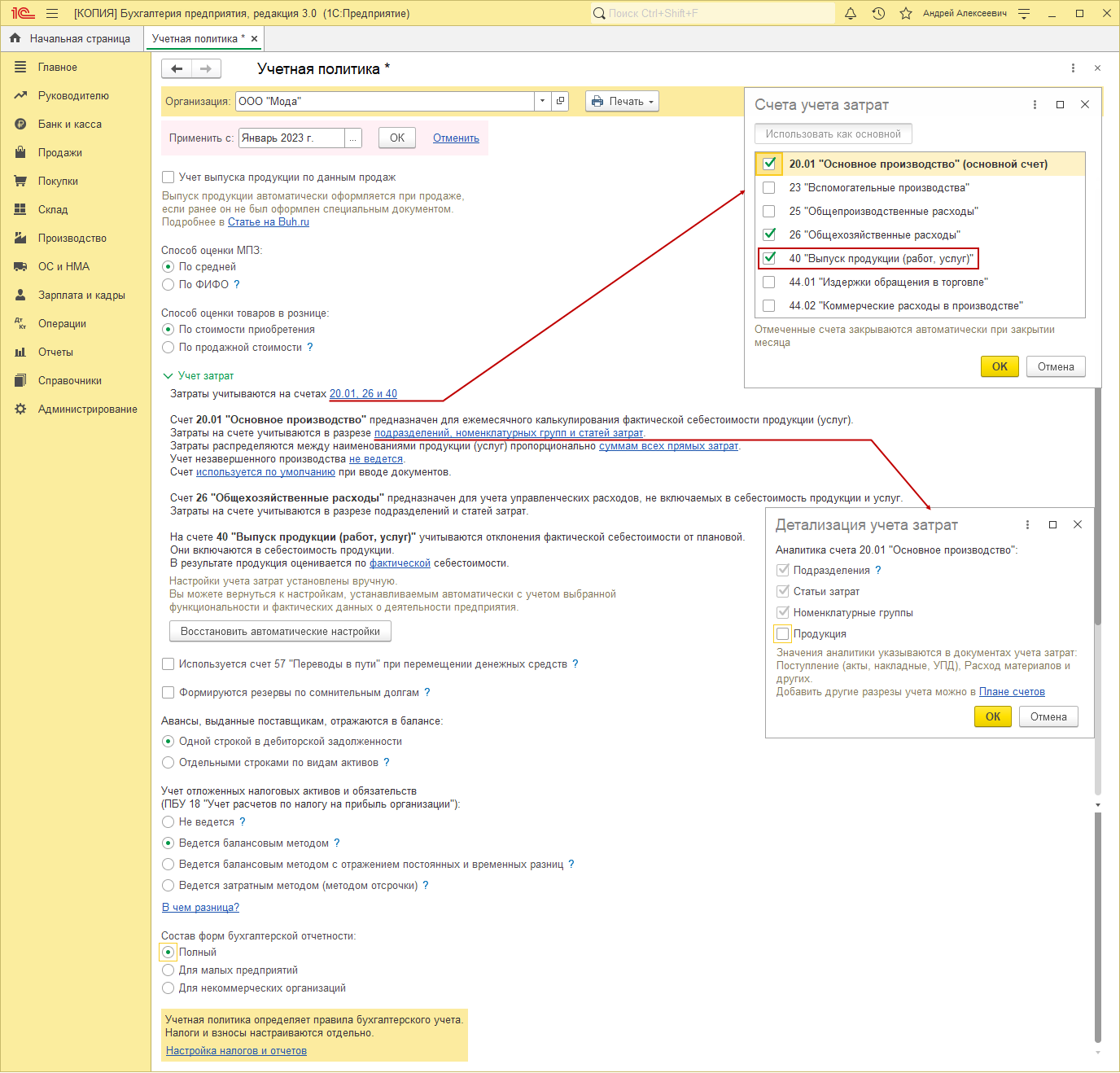Screen dimensions: 1120x1073
Task: Click the фактической cost link
Action: coord(400,563)
